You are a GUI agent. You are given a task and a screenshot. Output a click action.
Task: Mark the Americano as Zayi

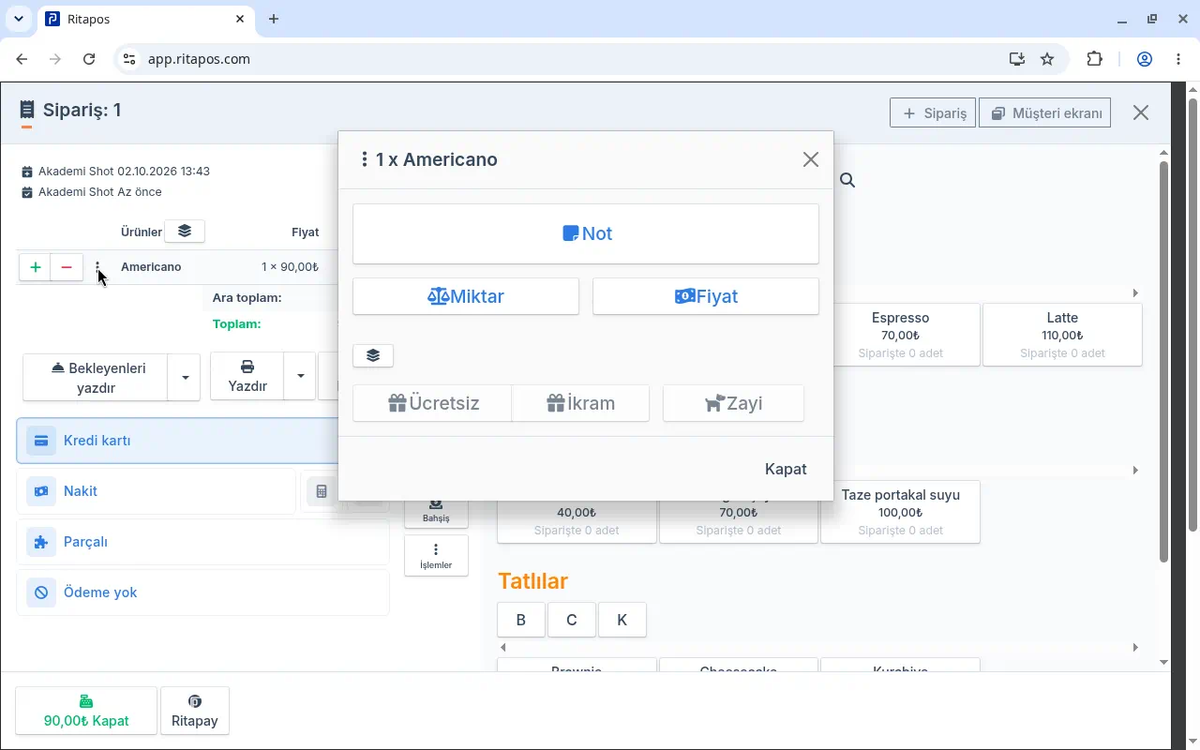coord(733,404)
